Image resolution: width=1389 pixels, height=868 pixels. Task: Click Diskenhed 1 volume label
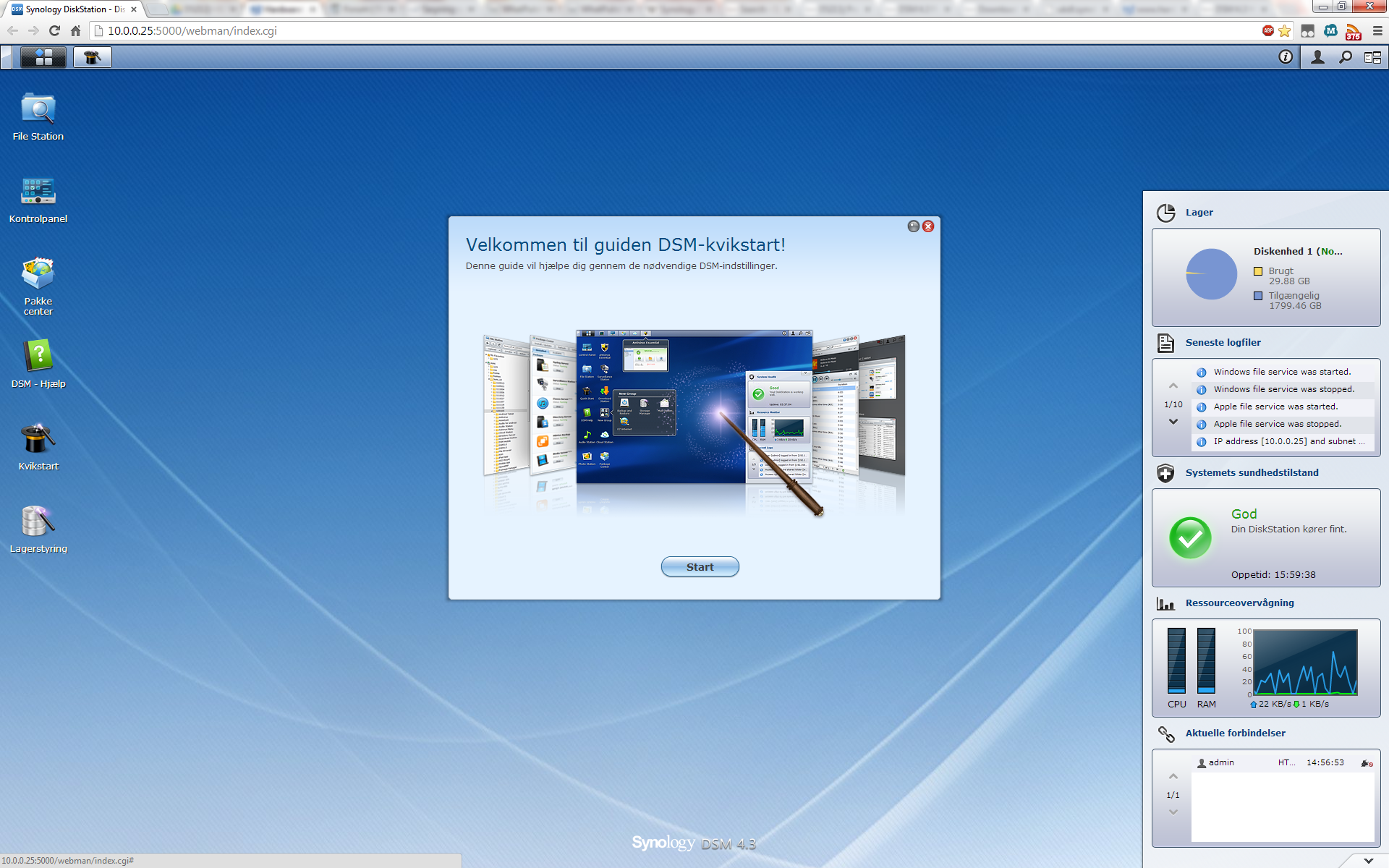[x=1298, y=252]
